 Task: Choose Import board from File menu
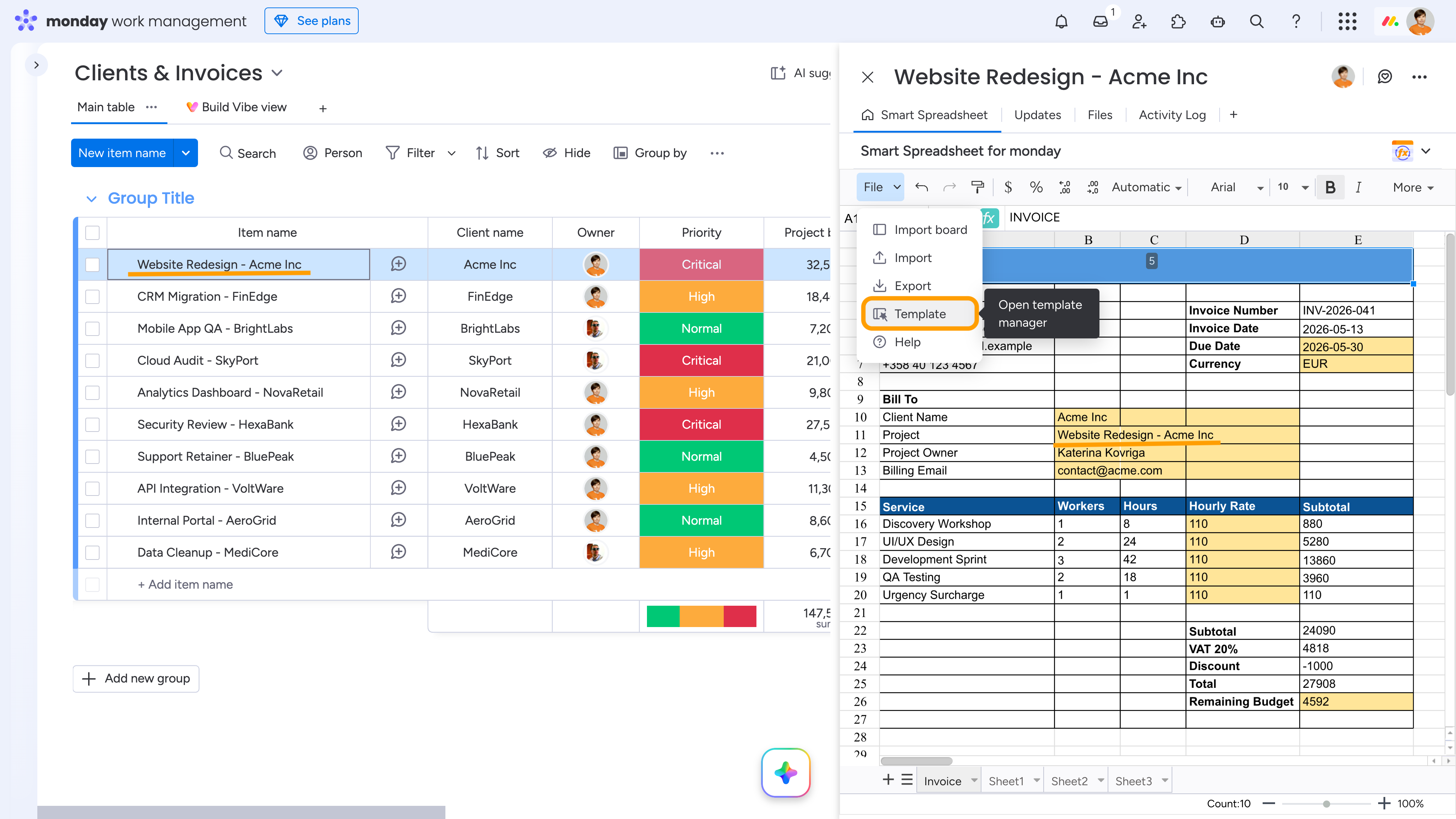pyautogui.click(x=920, y=230)
